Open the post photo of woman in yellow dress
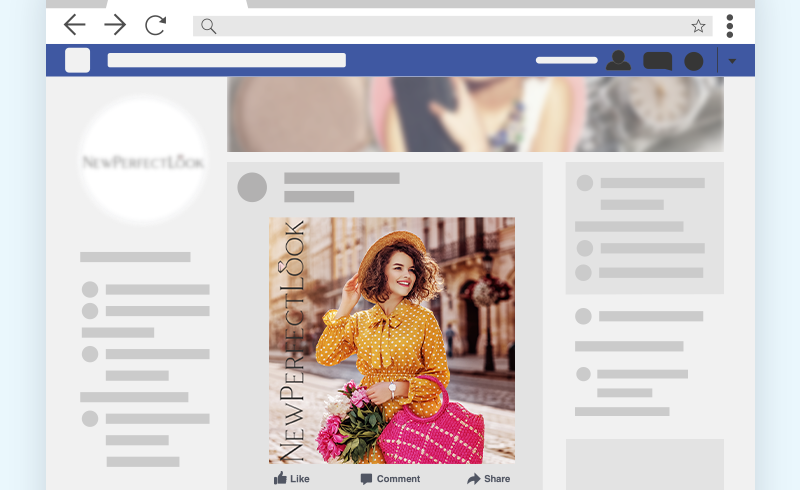Screen dimensions: 800x490 point(392,340)
